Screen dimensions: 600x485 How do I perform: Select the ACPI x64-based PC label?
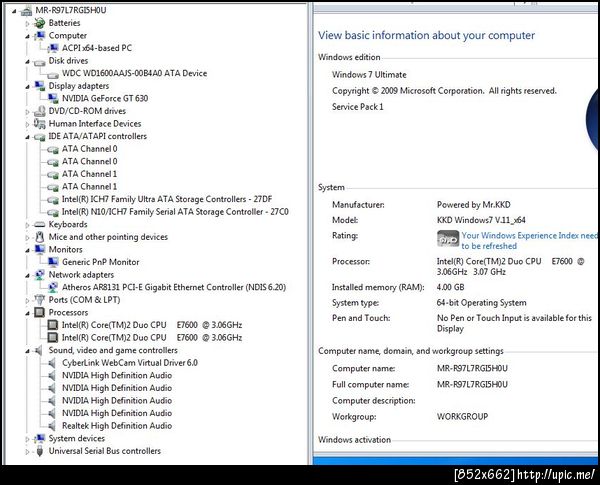tap(97, 48)
